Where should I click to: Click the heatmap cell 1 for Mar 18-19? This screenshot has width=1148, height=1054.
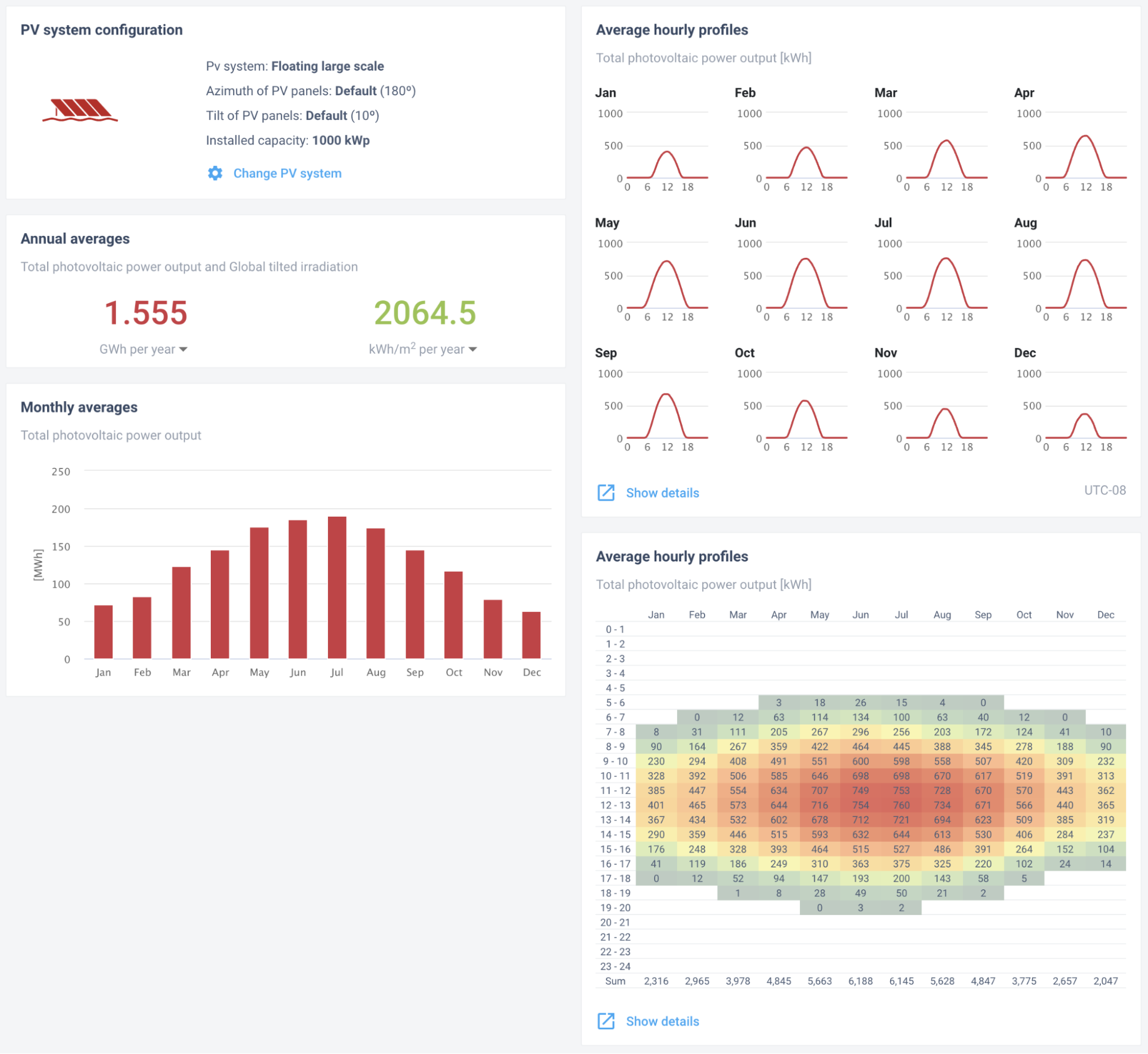click(x=738, y=893)
